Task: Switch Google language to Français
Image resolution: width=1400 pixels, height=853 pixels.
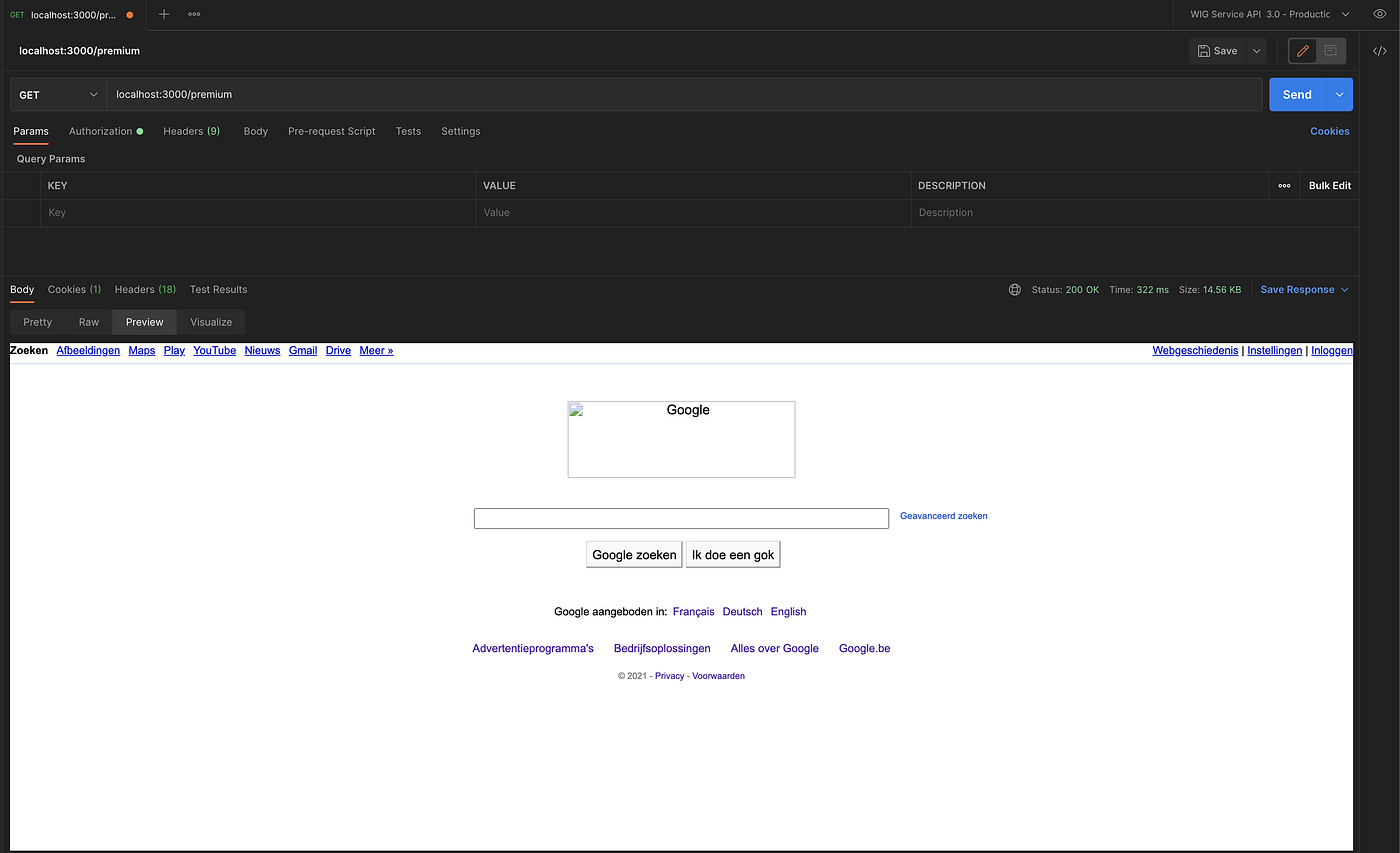Action: [694, 612]
